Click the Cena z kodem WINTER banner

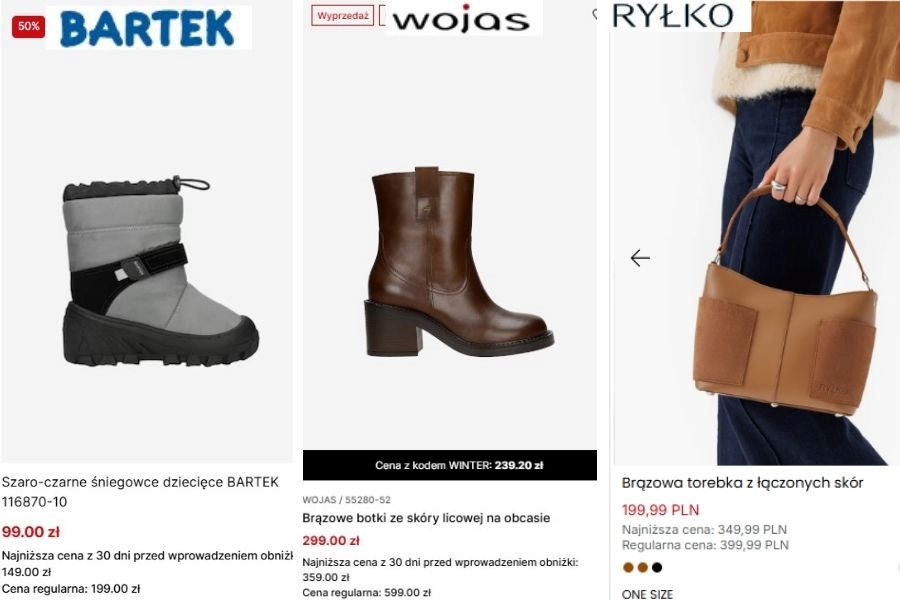coord(449,465)
